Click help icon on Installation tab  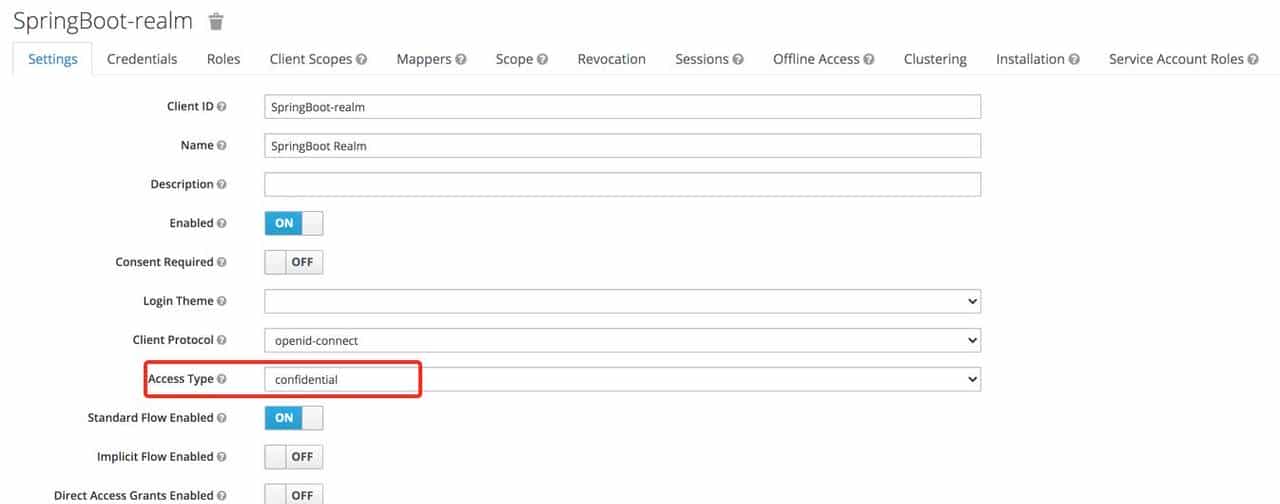[1074, 60]
